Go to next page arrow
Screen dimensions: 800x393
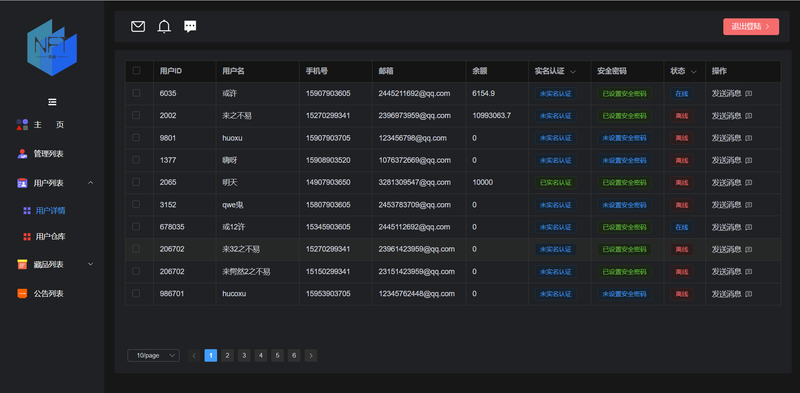tap(311, 355)
